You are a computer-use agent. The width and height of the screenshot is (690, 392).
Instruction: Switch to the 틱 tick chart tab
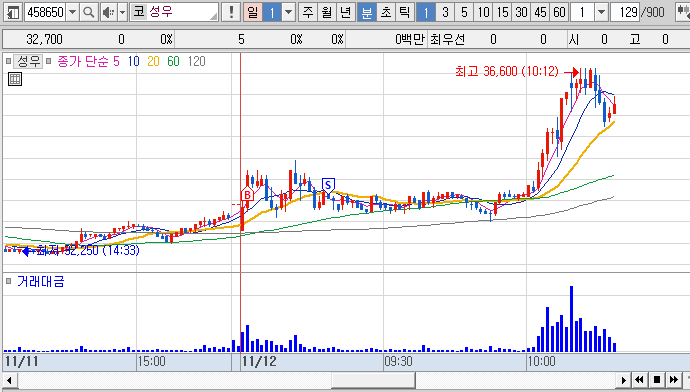coord(404,12)
